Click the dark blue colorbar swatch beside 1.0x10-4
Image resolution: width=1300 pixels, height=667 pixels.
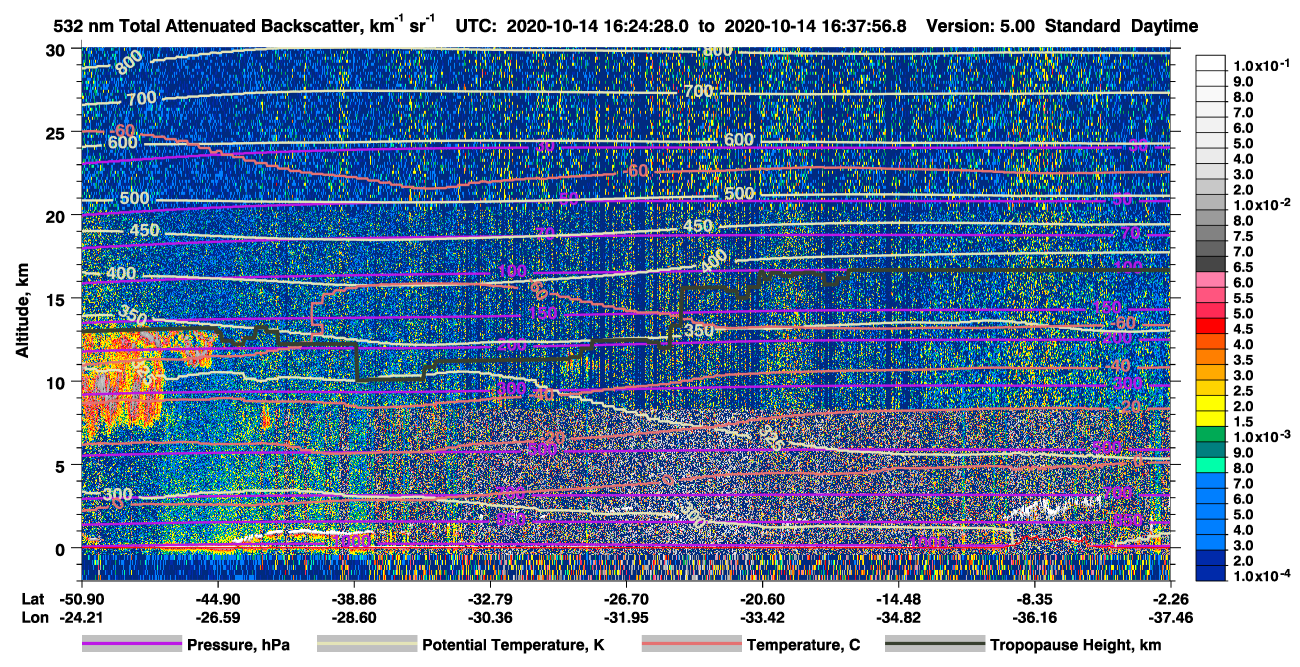click(1211, 573)
